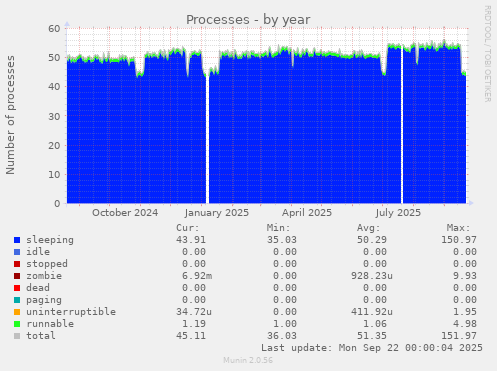This screenshot has height=371, width=497.
Task: Click the 'total' legend label
Action: pyautogui.click(x=41, y=336)
